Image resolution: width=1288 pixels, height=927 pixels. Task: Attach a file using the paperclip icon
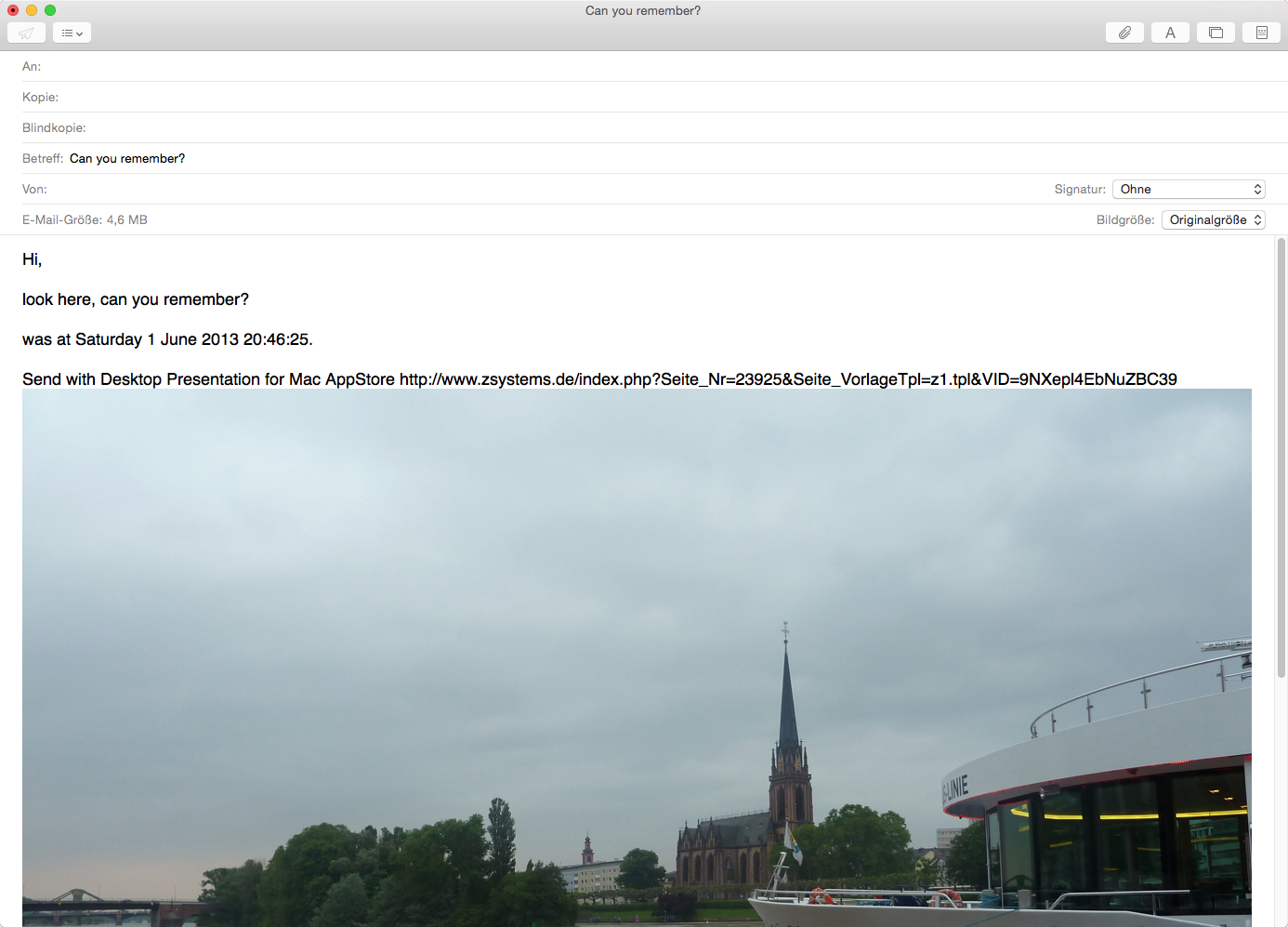point(1124,33)
